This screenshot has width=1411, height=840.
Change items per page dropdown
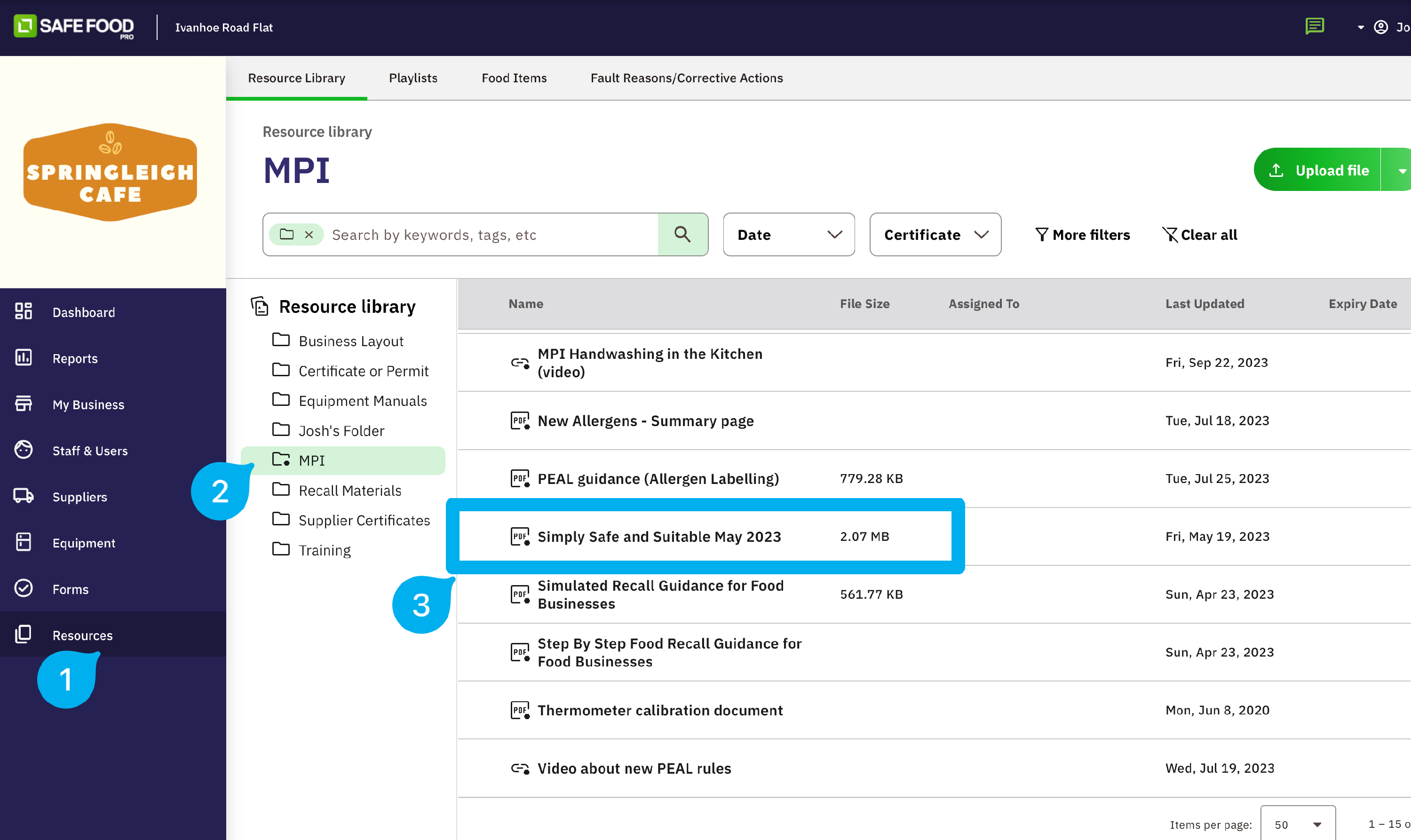[1297, 824]
